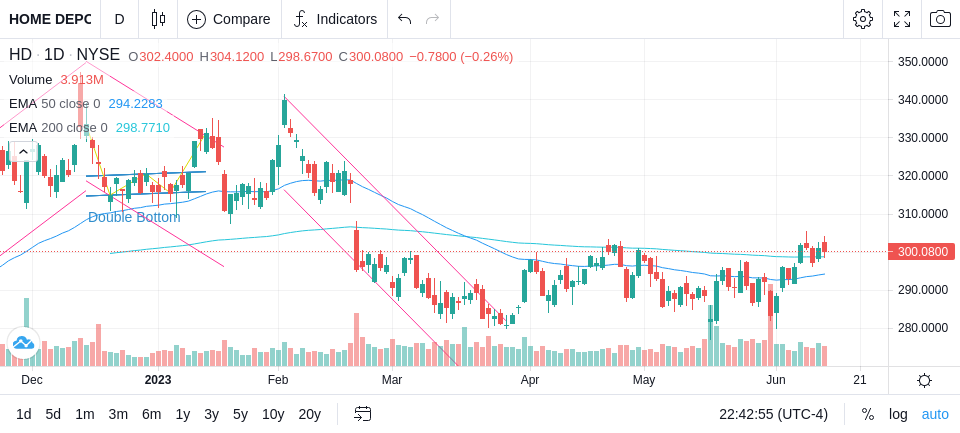Undo the last chart action

pyautogui.click(x=404, y=19)
